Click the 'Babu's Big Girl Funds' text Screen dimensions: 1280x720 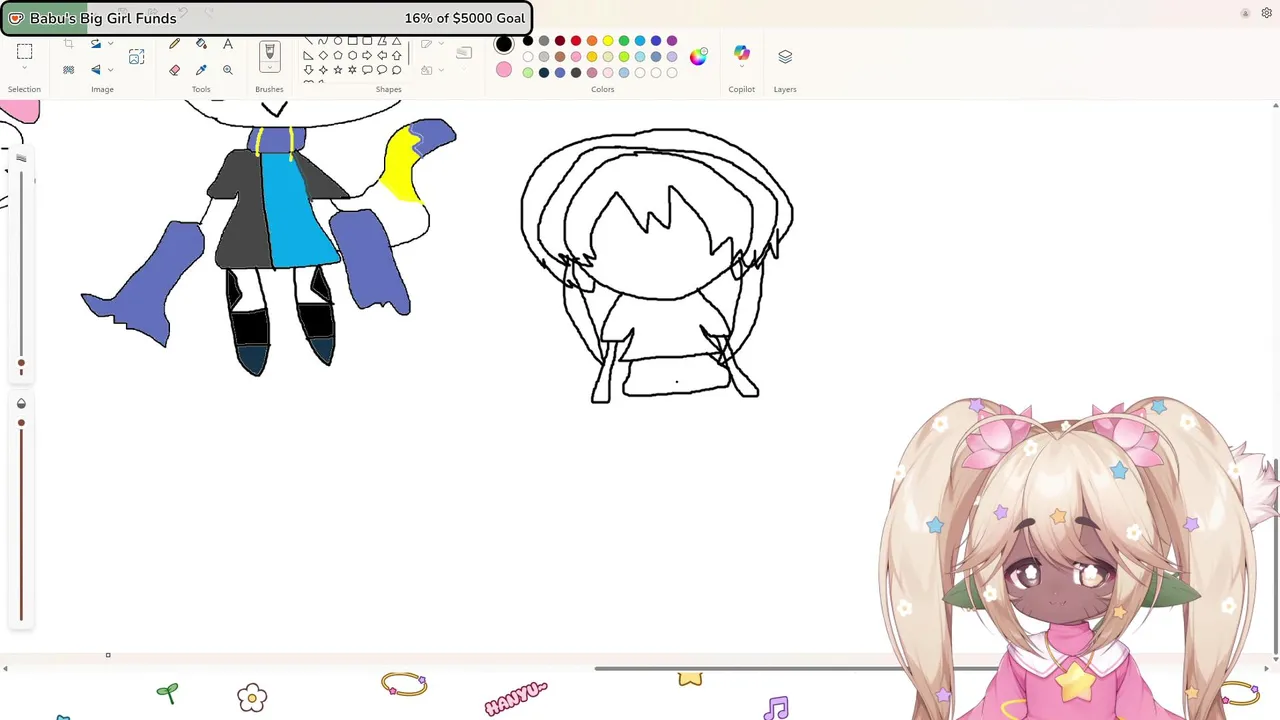point(103,18)
